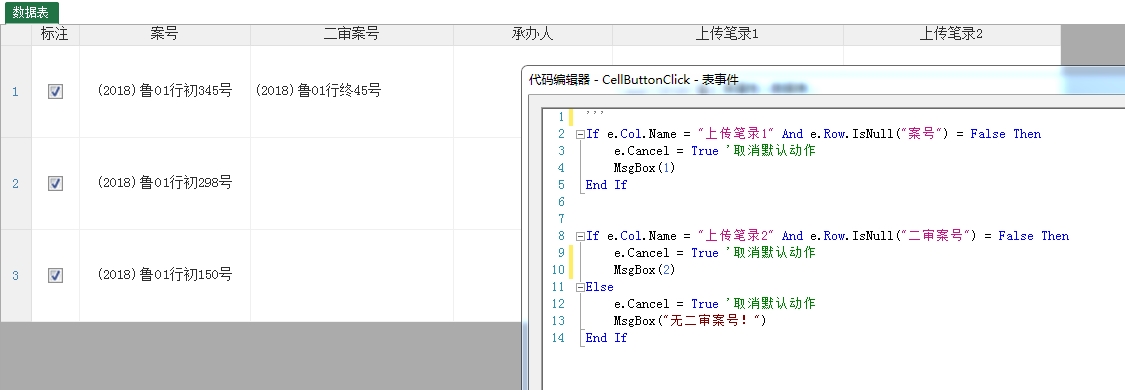
Task: Place cursor on line 14 End If
Action: (x=606, y=338)
